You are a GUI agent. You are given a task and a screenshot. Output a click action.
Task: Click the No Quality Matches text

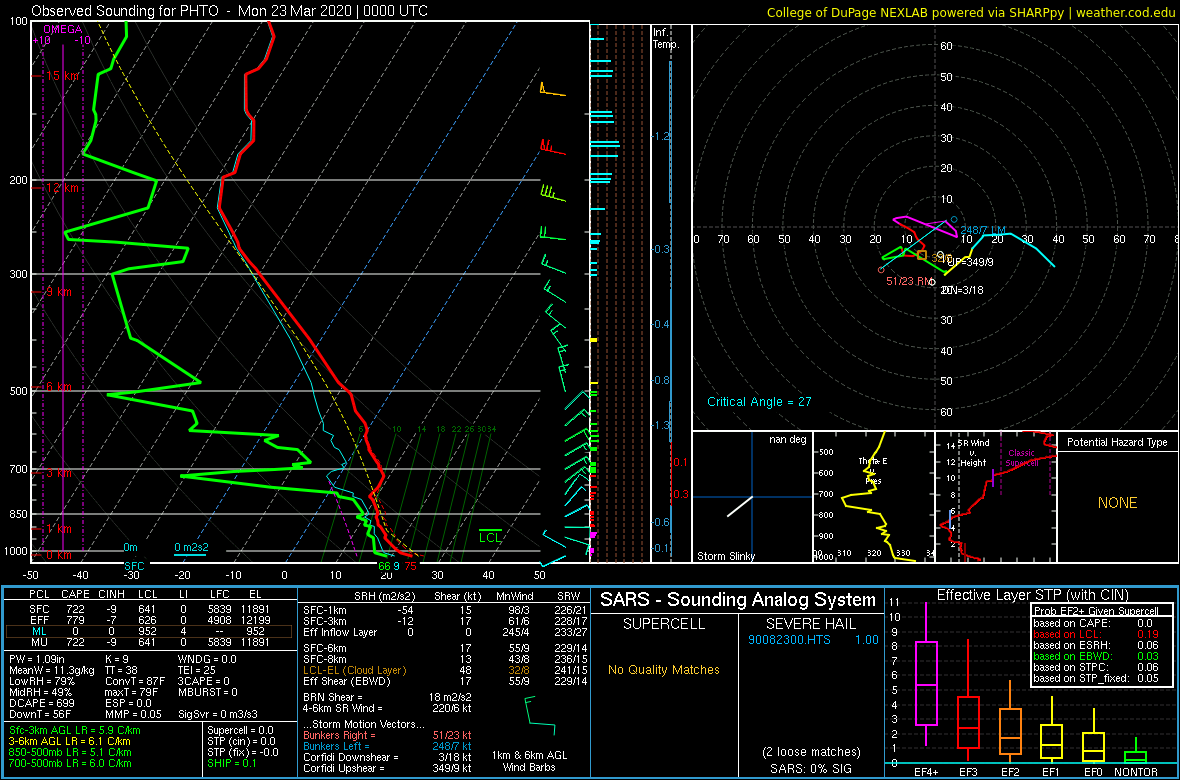[x=663, y=669]
